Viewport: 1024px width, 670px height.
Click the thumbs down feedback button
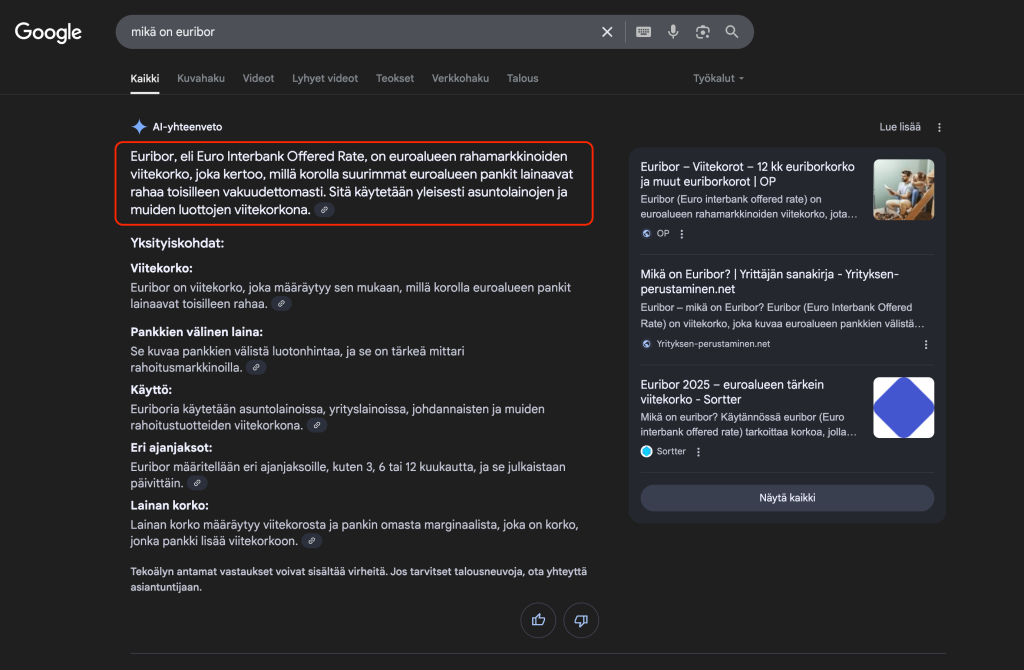pos(581,620)
